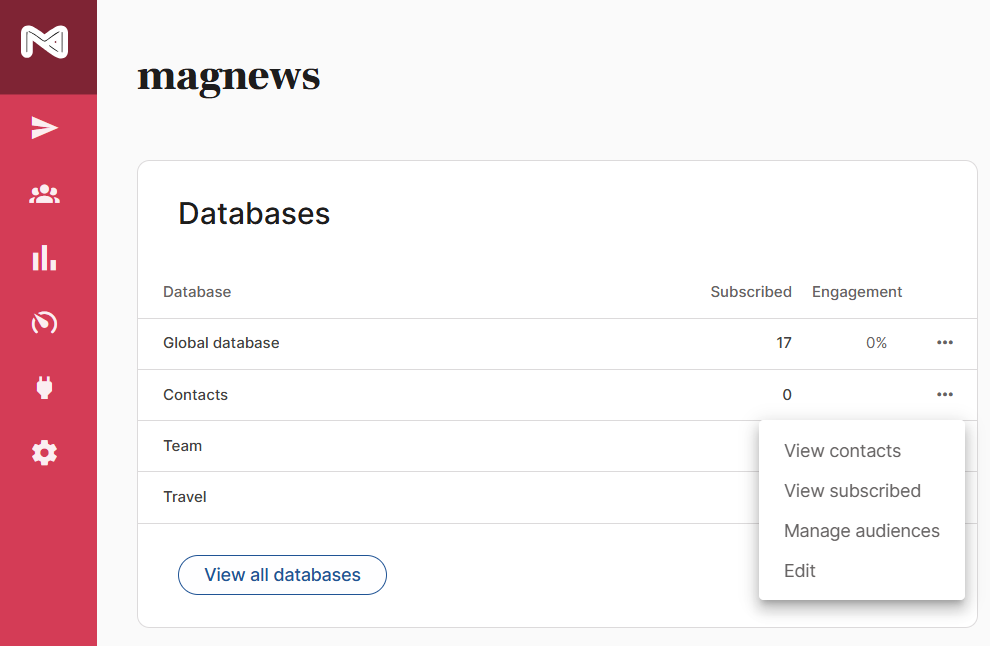
Task: Open the bar chart analytics icon
Action: coord(44,258)
